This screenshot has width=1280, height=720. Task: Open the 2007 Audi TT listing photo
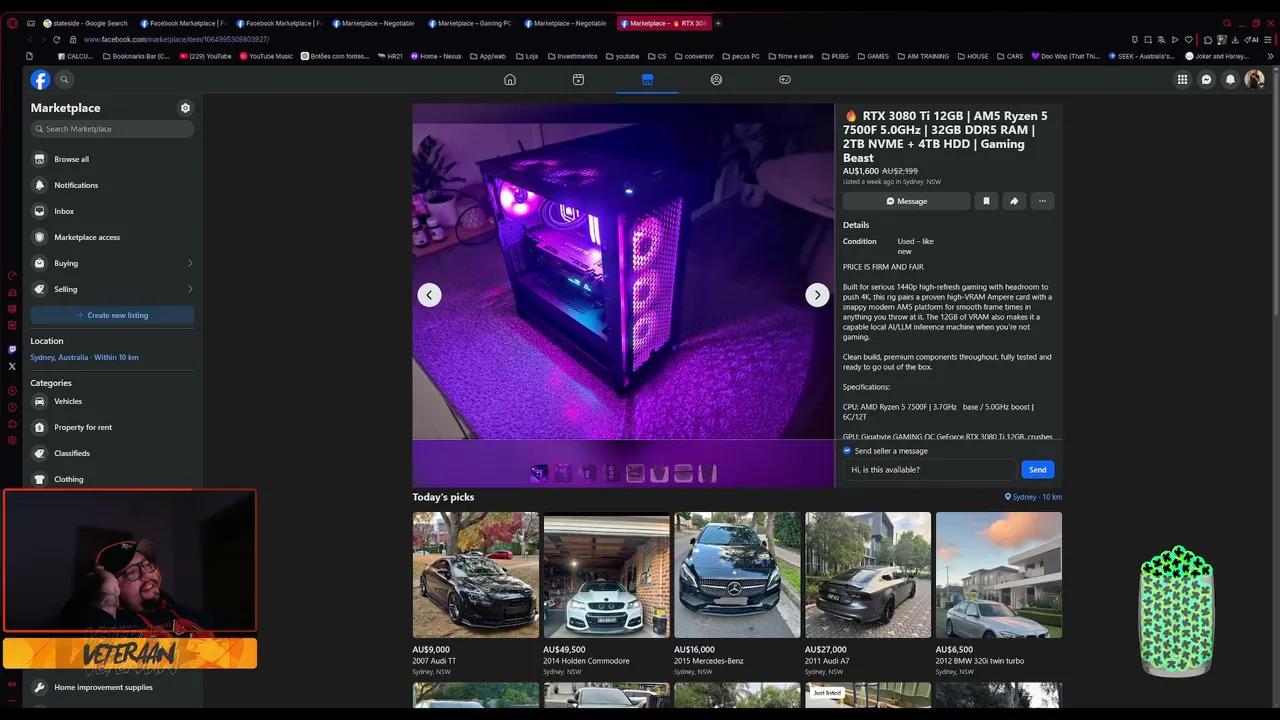pyautogui.click(x=476, y=575)
